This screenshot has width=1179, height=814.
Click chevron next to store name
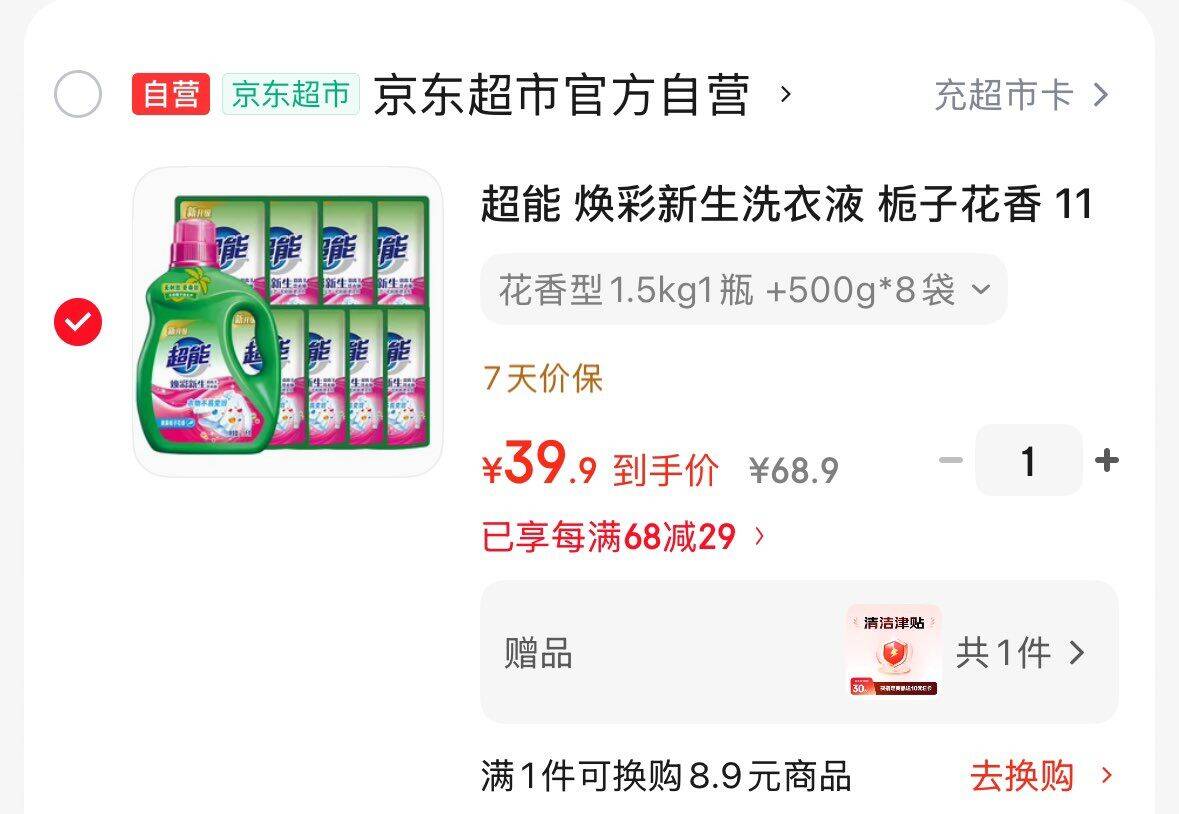pyautogui.click(x=786, y=95)
